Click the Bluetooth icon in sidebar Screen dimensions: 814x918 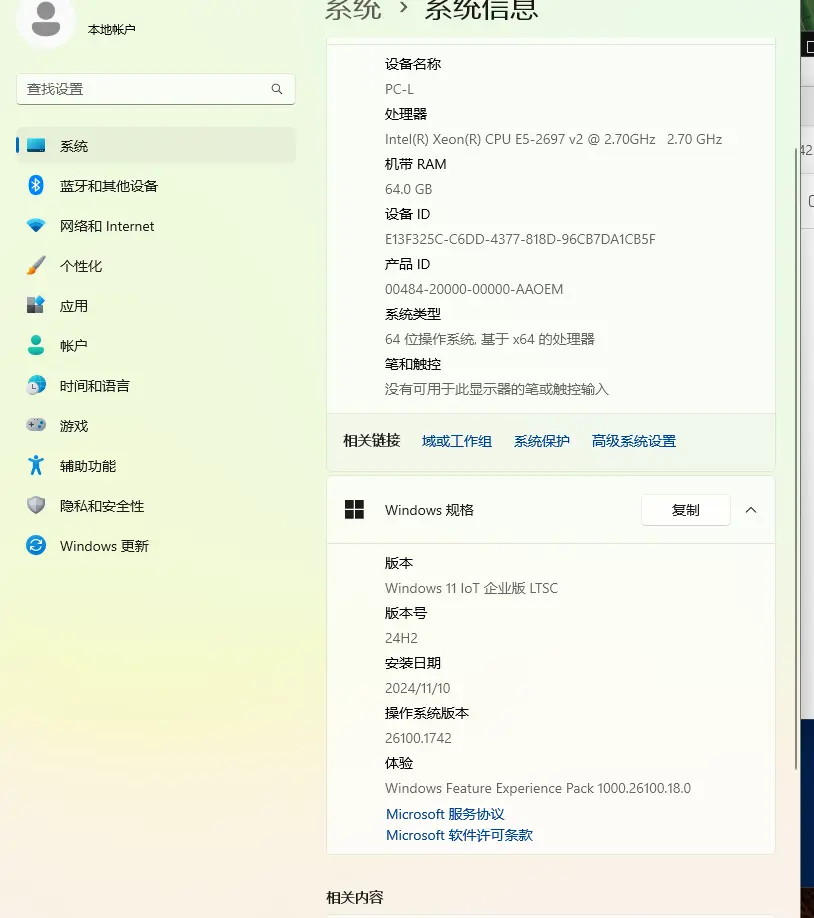tap(36, 186)
